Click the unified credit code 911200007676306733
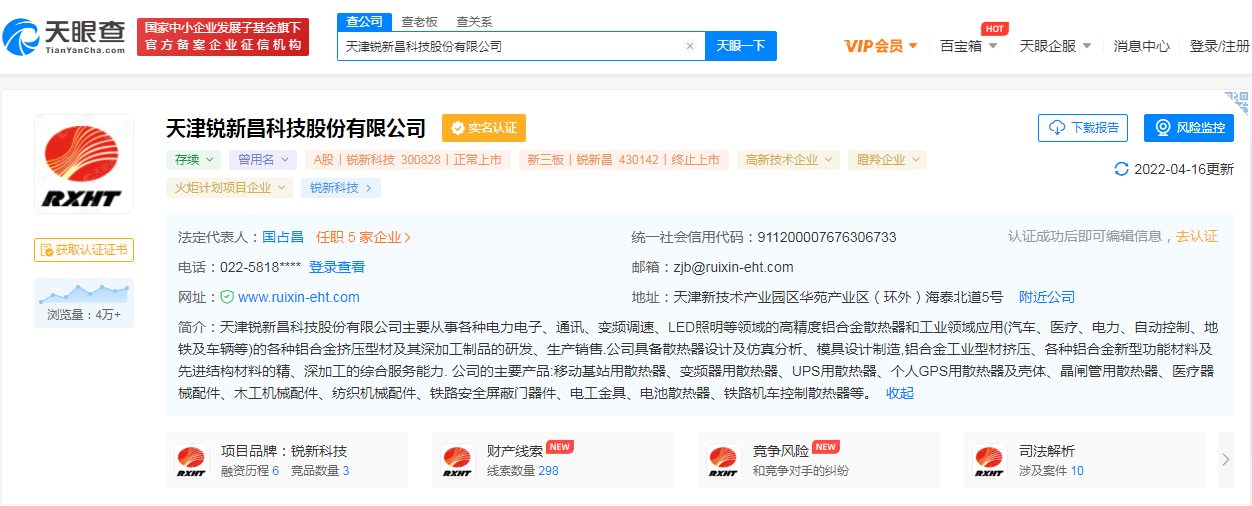The image size is (1252, 506). coord(827,238)
